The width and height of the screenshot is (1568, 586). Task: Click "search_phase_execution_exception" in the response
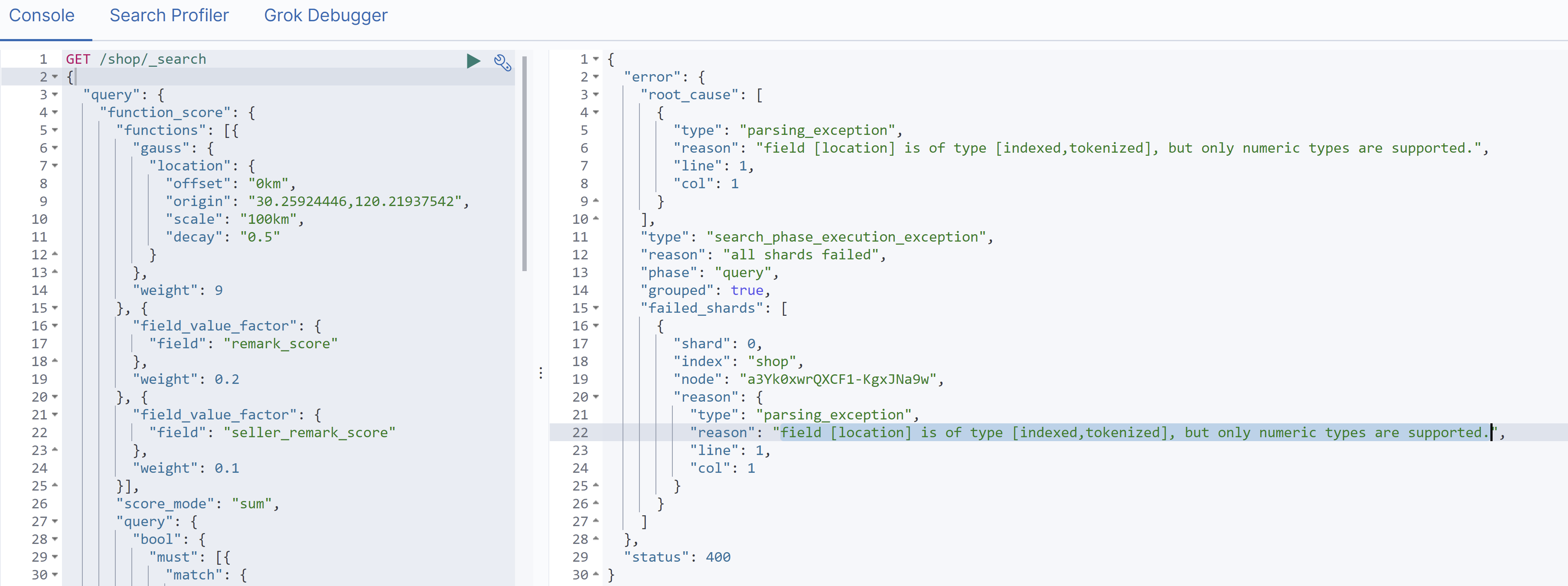point(845,237)
